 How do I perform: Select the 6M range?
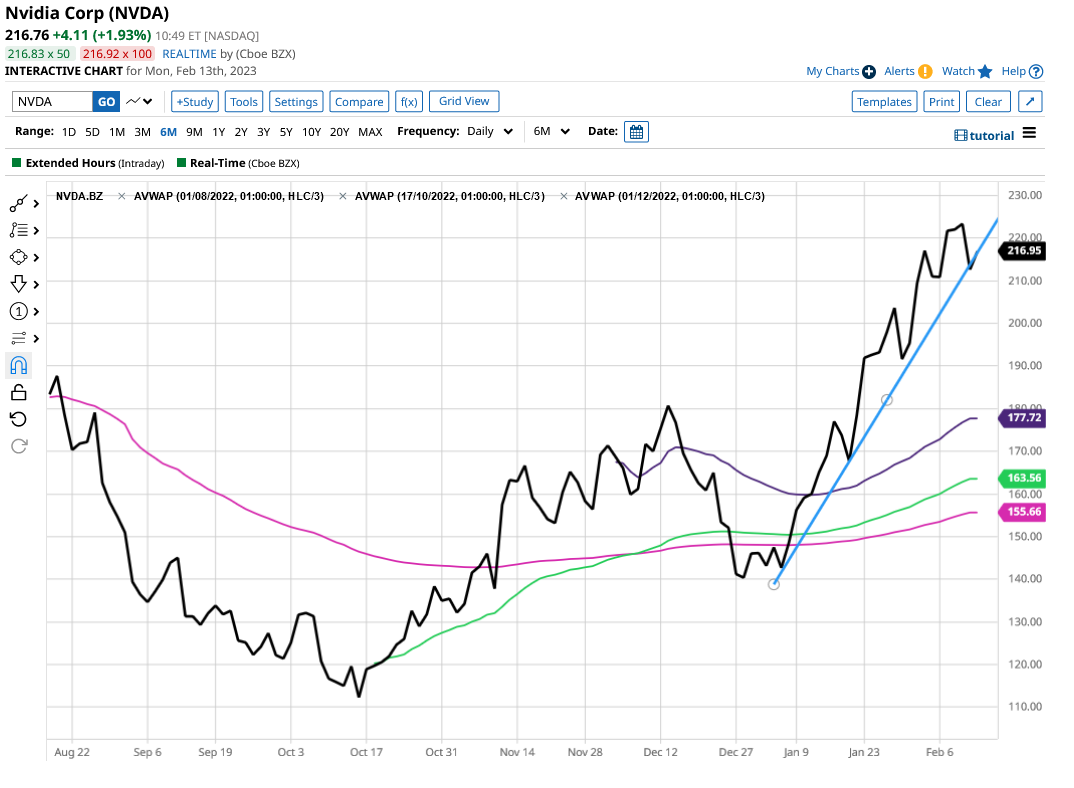point(168,132)
